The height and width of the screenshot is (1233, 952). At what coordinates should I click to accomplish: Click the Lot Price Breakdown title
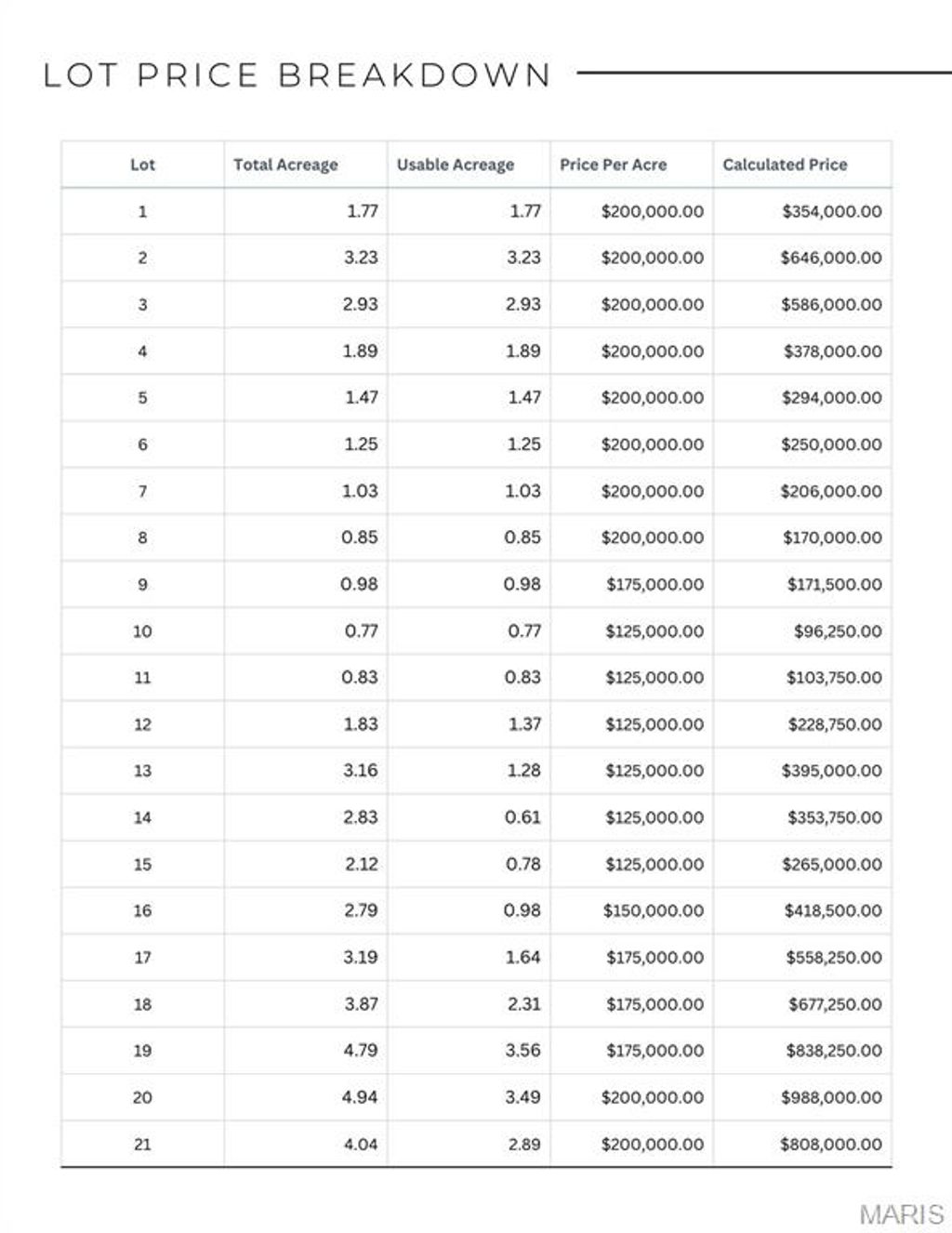297,74
